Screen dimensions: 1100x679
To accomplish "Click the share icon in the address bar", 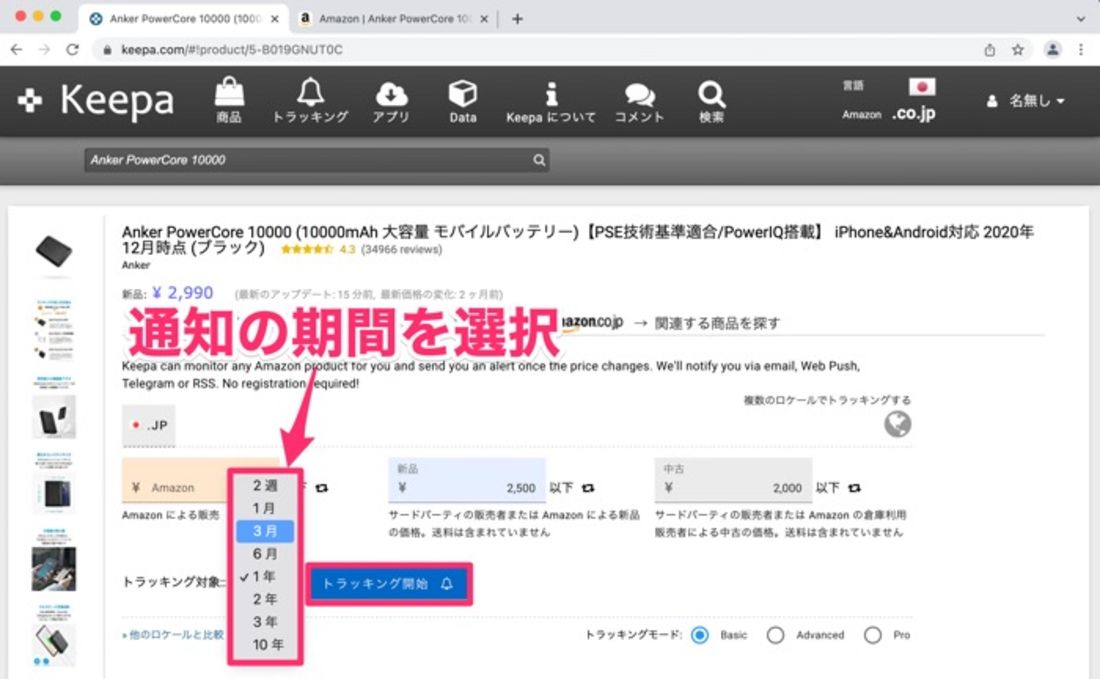I will pos(989,50).
